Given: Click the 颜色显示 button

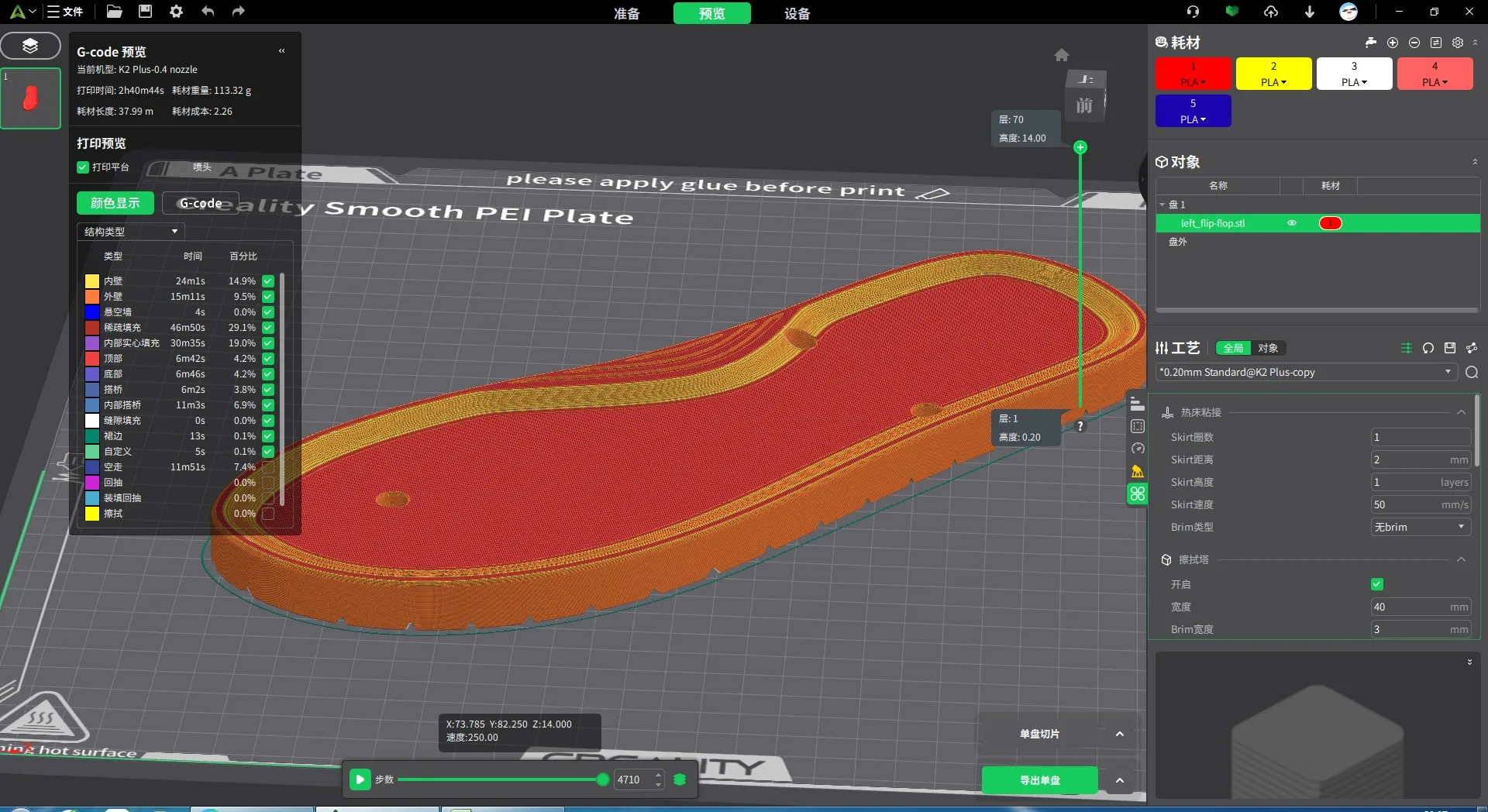Looking at the screenshot, I should pyautogui.click(x=114, y=203).
